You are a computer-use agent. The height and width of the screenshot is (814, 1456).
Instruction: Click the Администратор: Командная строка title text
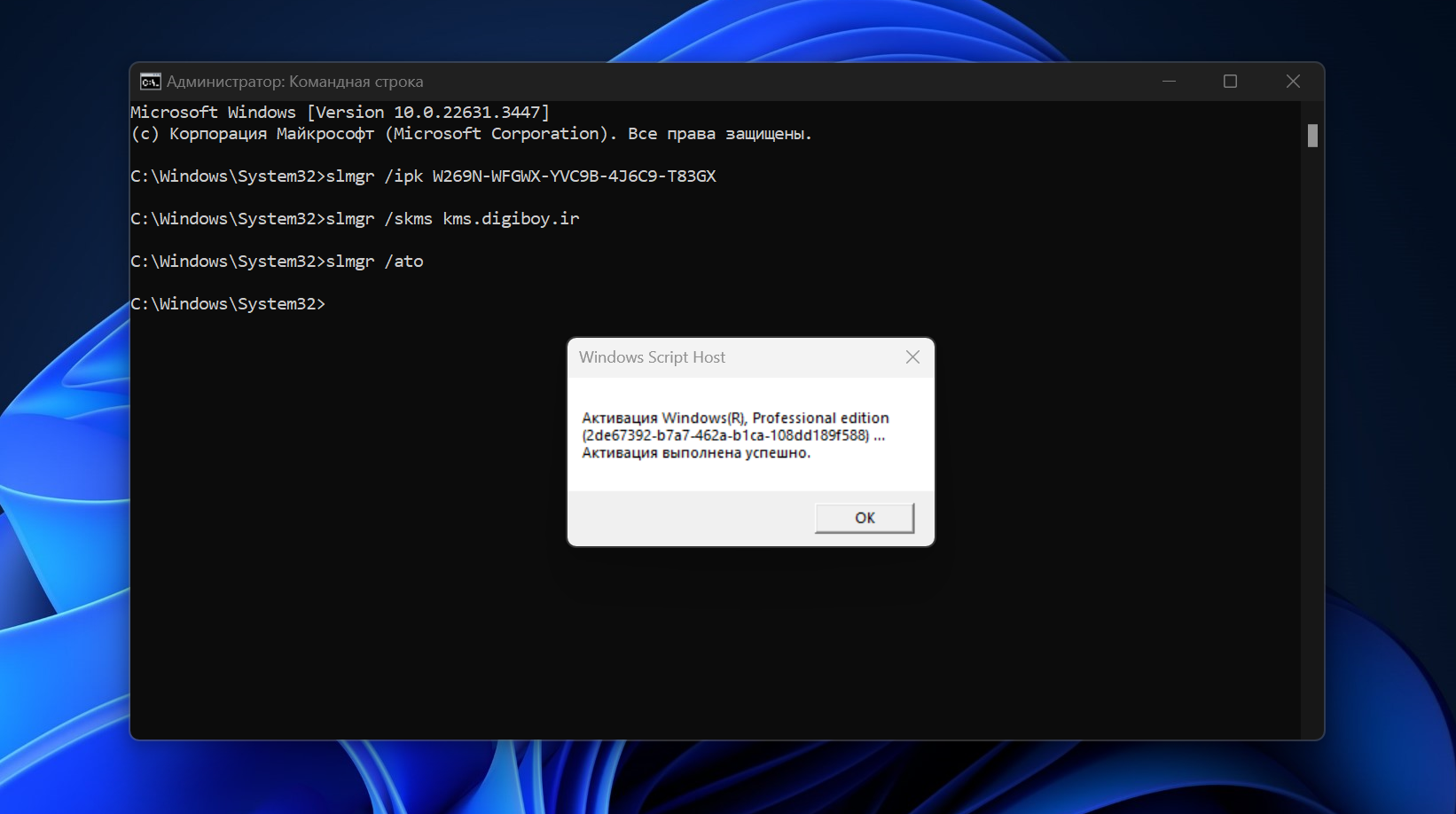coord(294,82)
